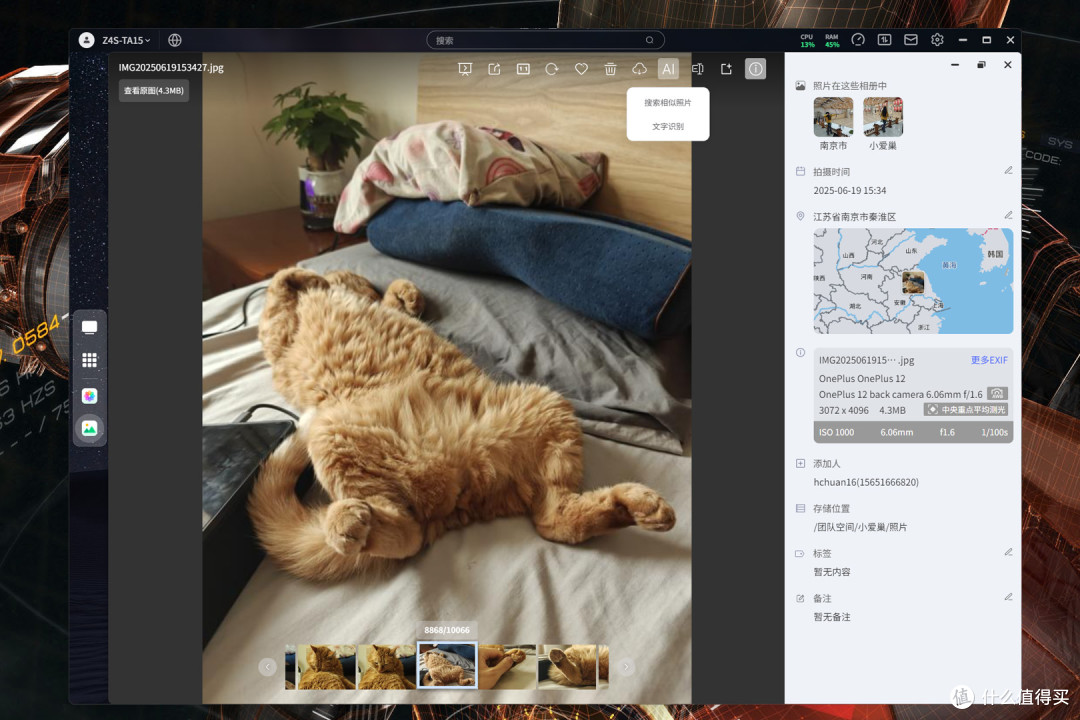Image resolution: width=1080 pixels, height=720 pixels.
Task: Click the rename icon in photo toolbar
Action: tap(697, 69)
